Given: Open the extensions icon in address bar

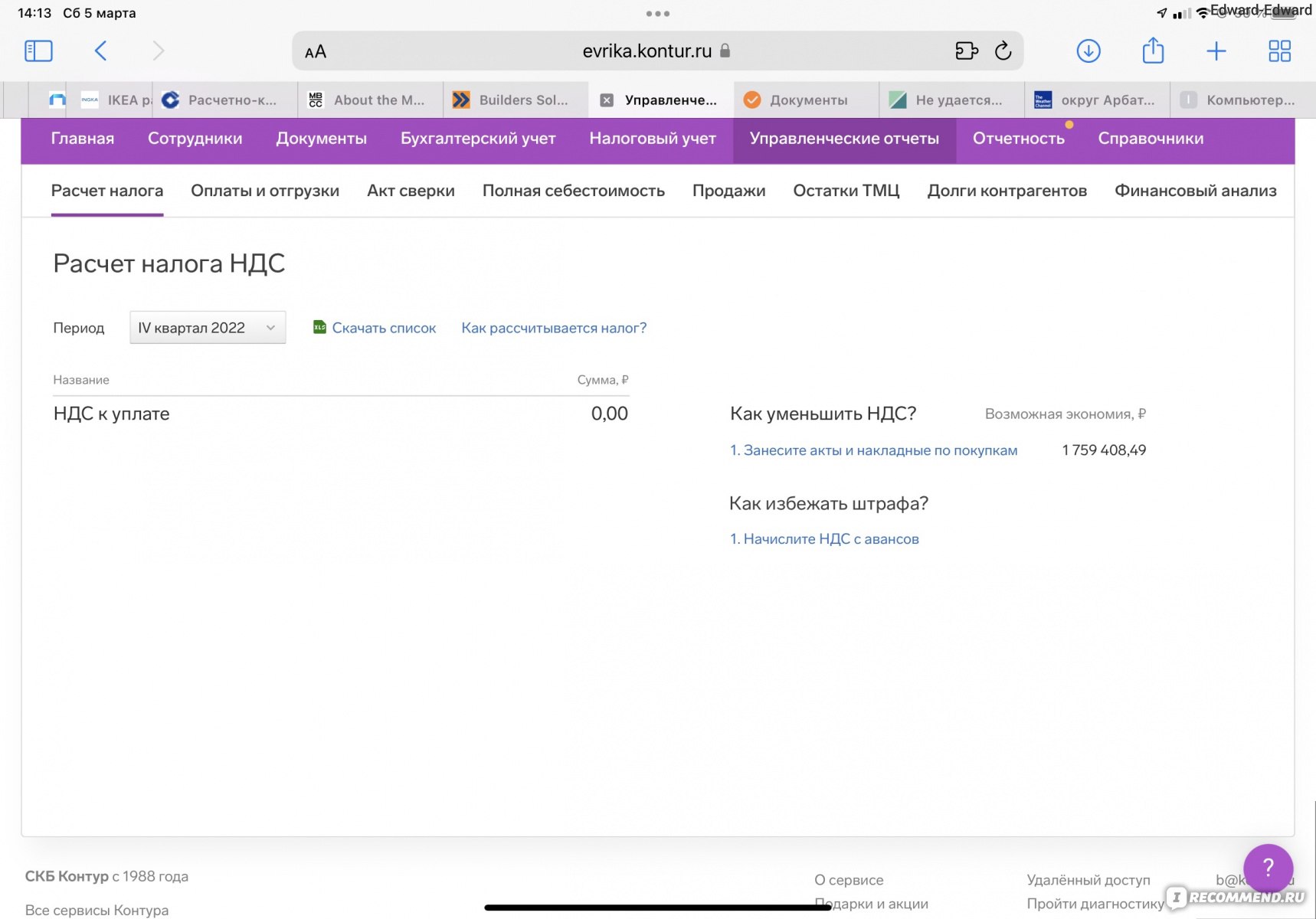Looking at the screenshot, I should (967, 51).
